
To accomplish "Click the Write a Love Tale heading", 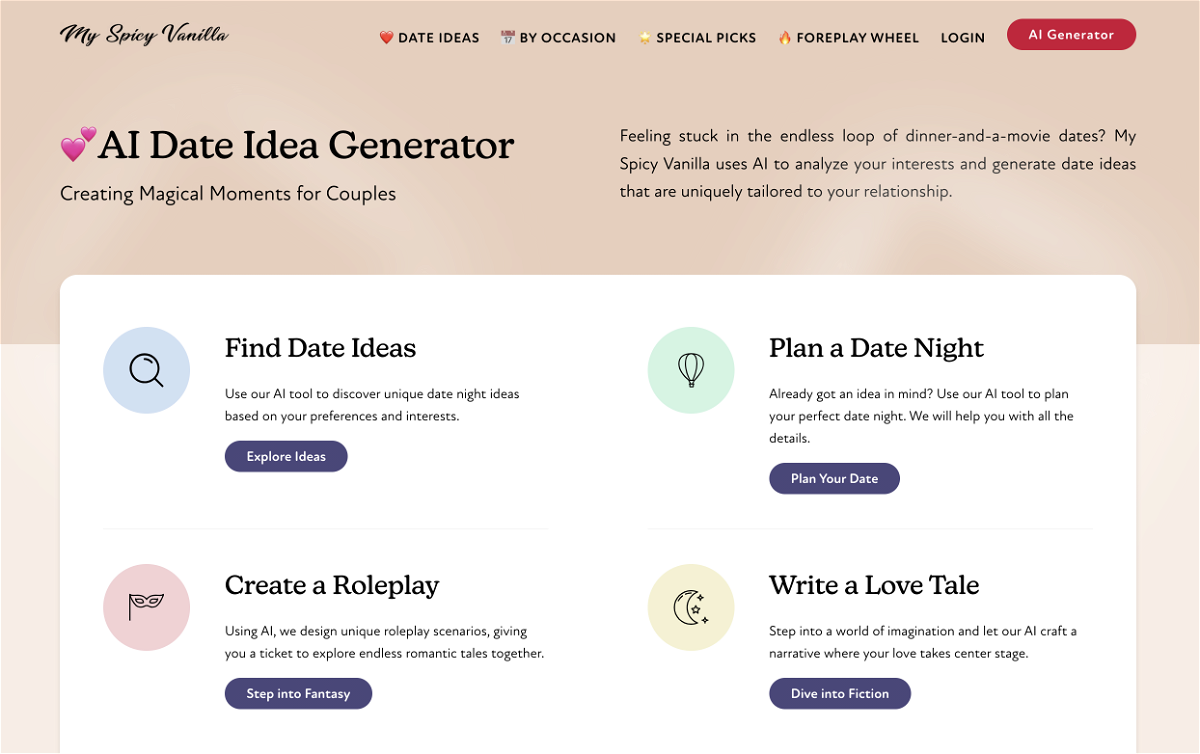I will pyautogui.click(x=874, y=585).
